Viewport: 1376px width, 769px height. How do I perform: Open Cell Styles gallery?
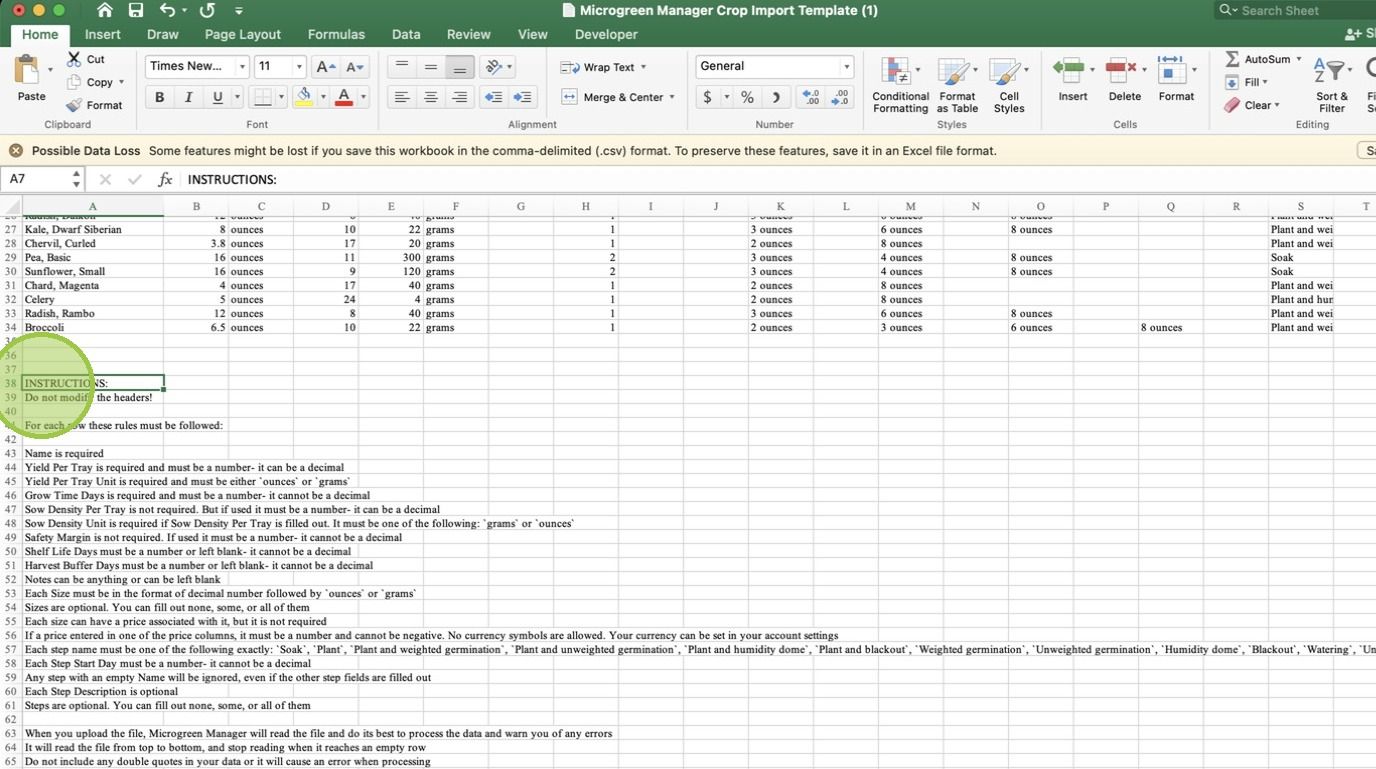tap(1008, 85)
